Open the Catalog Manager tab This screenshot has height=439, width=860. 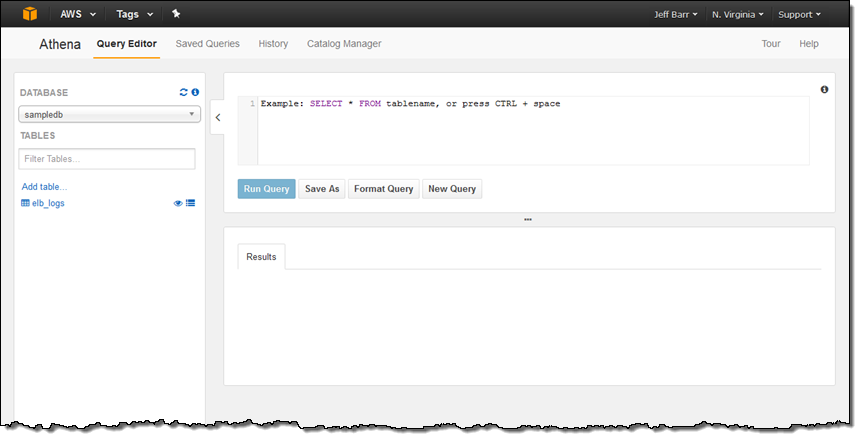pyautogui.click(x=344, y=44)
